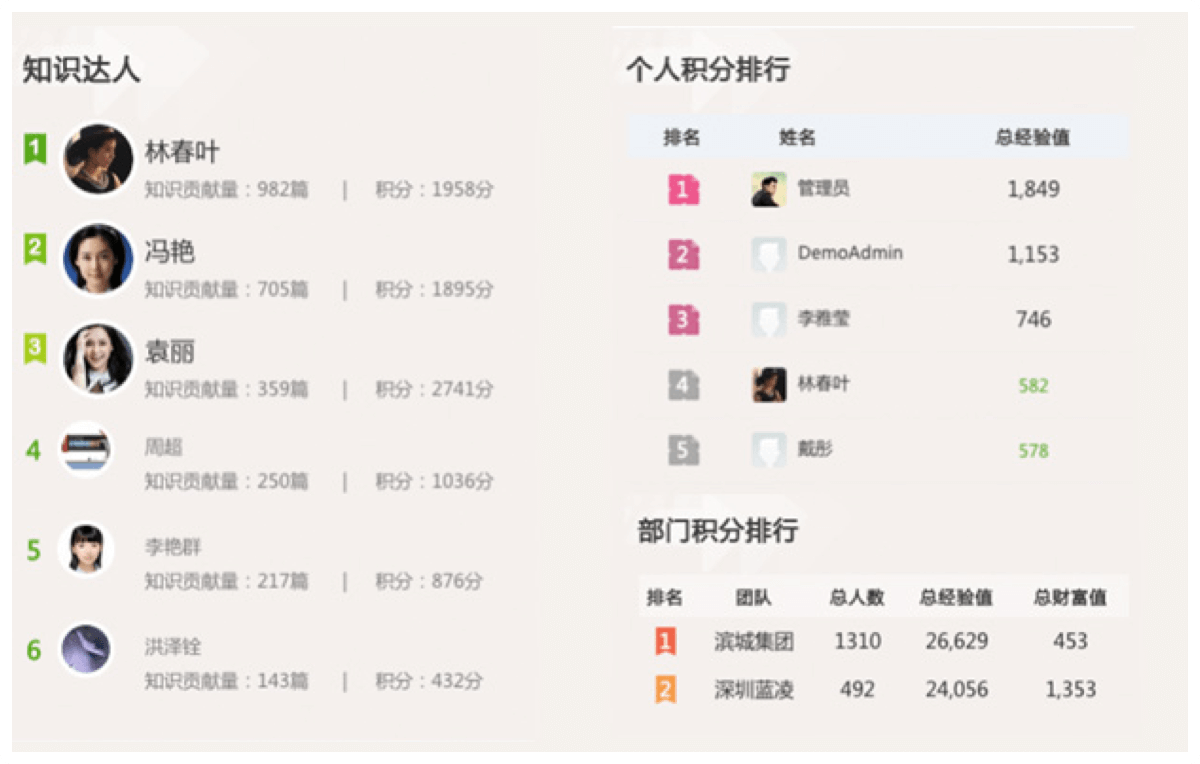Click 管理员's small avatar icon
The width and height of the screenshot is (1200, 764).
pyautogui.click(x=769, y=189)
